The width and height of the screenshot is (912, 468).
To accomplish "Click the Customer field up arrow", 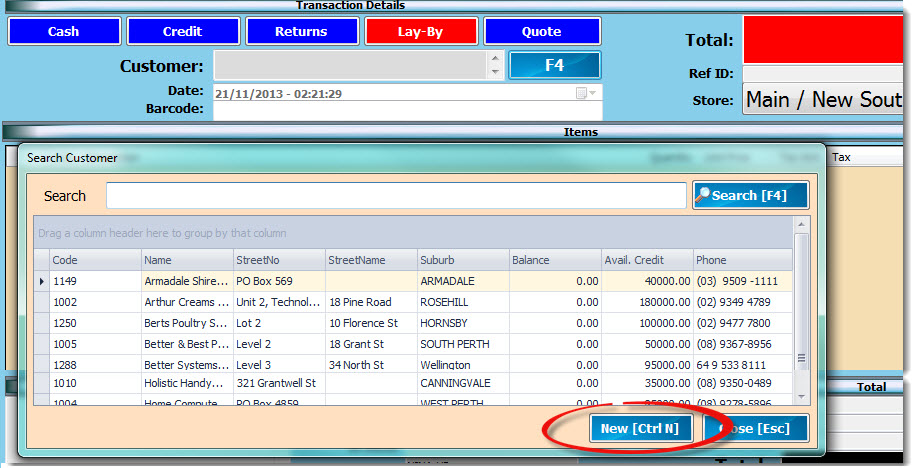I will click(495, 58).
